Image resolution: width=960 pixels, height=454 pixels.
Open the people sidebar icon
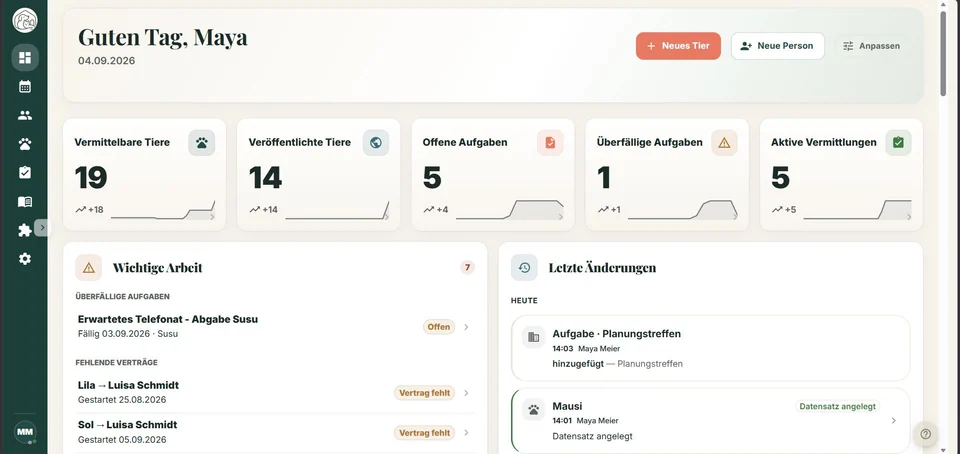pos(25,115)
